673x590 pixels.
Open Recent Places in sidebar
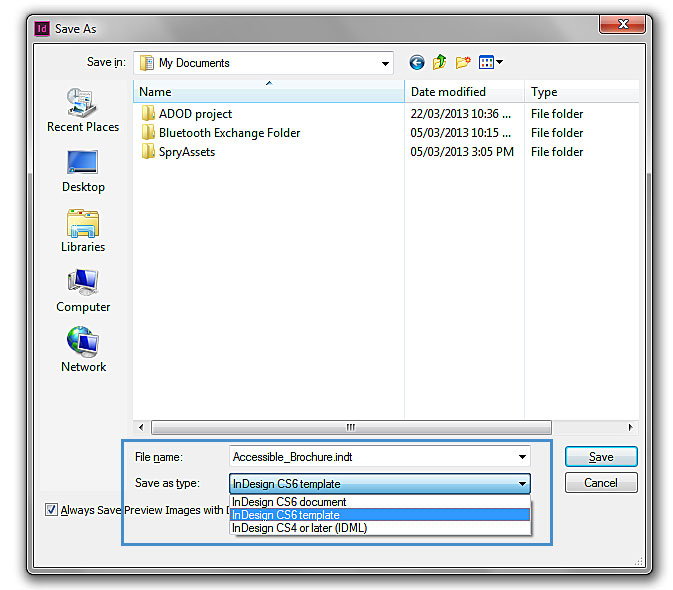[83, 110]
